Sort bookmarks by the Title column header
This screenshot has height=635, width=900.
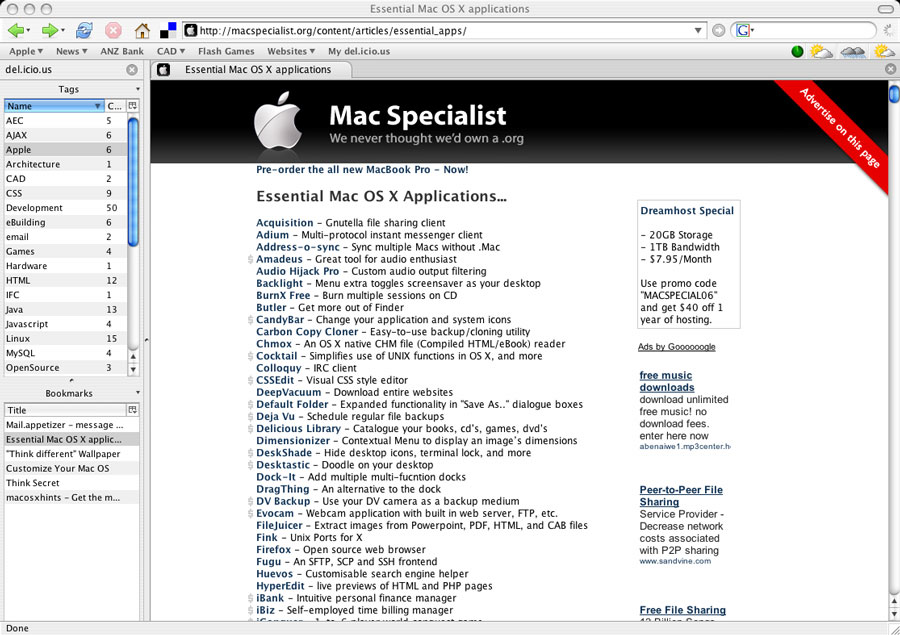tap(65, 410)
